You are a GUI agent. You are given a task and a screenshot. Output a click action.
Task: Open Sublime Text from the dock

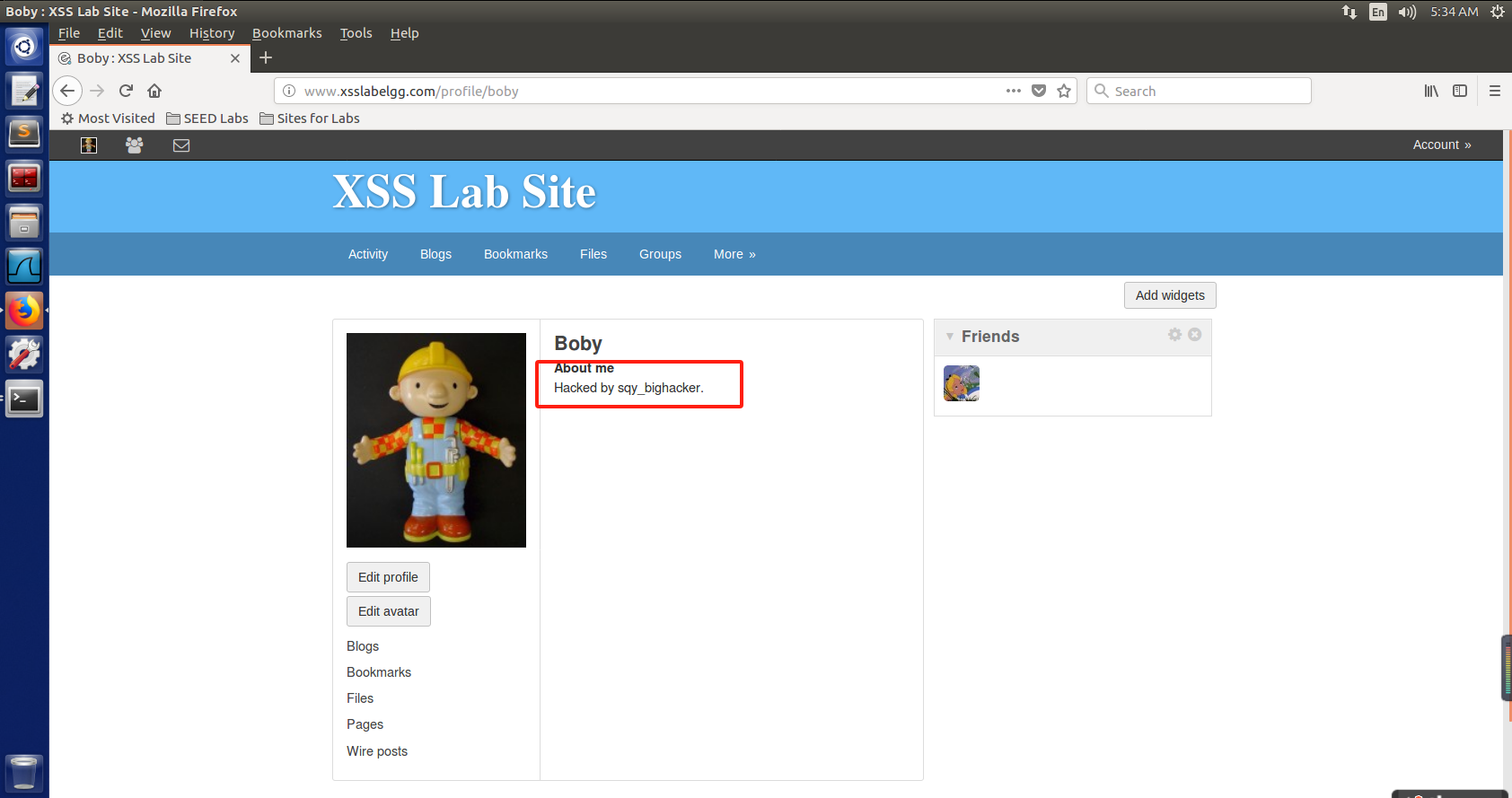click(x=24, y=134)
